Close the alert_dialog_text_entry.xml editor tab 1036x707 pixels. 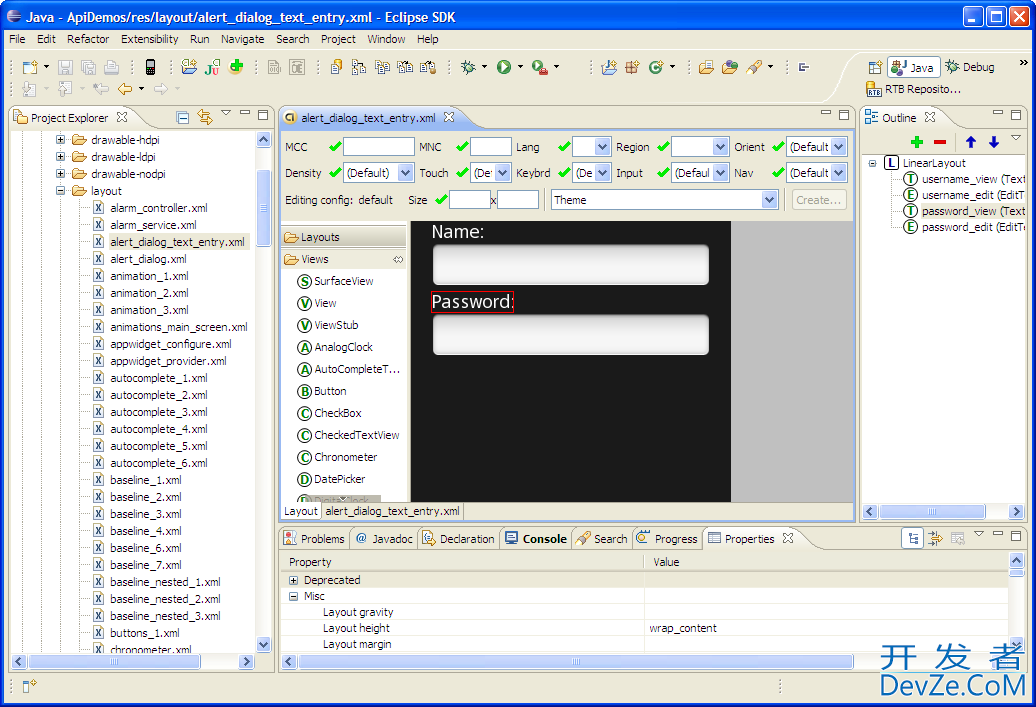point(449,117)
